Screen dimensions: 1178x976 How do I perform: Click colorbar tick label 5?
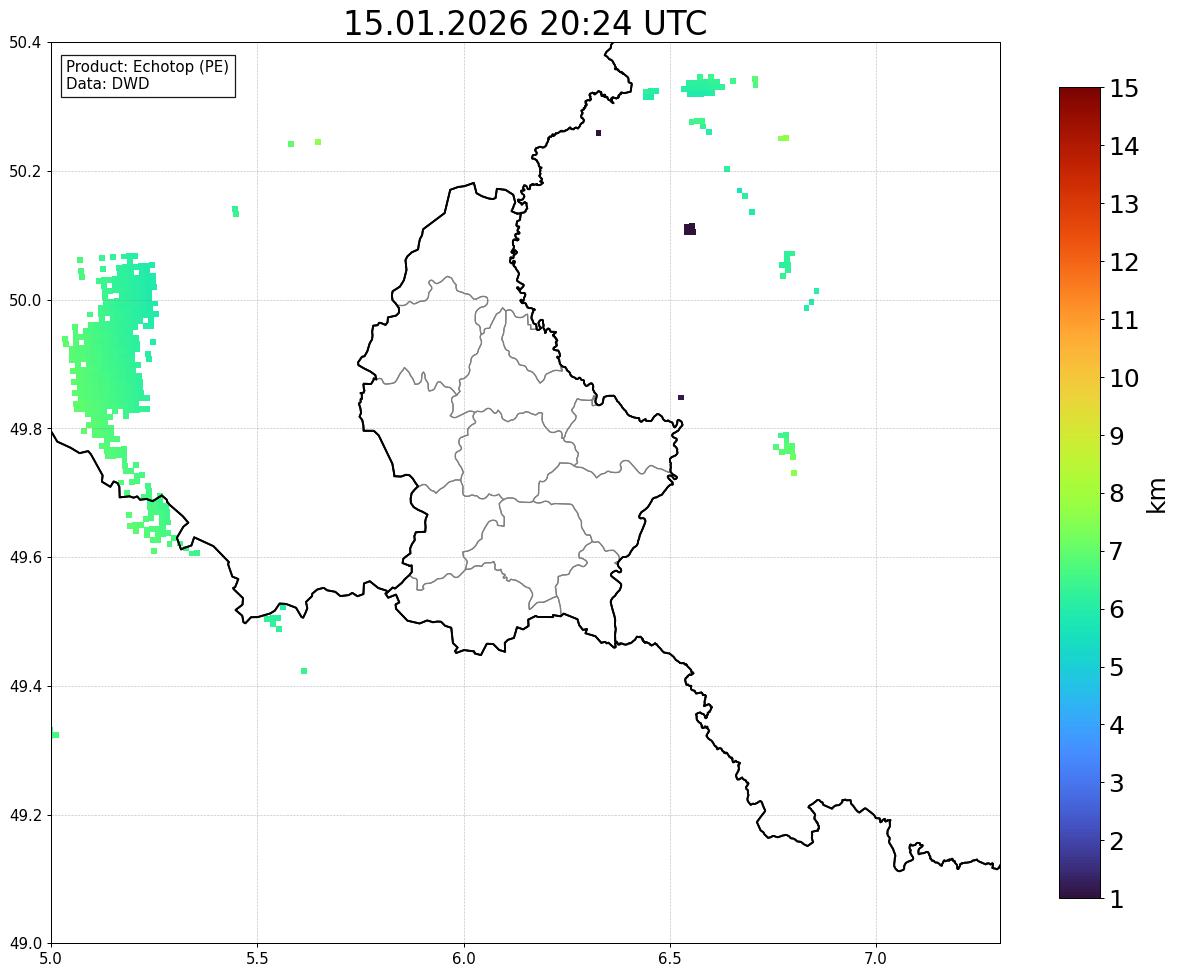click(1116, 667)
